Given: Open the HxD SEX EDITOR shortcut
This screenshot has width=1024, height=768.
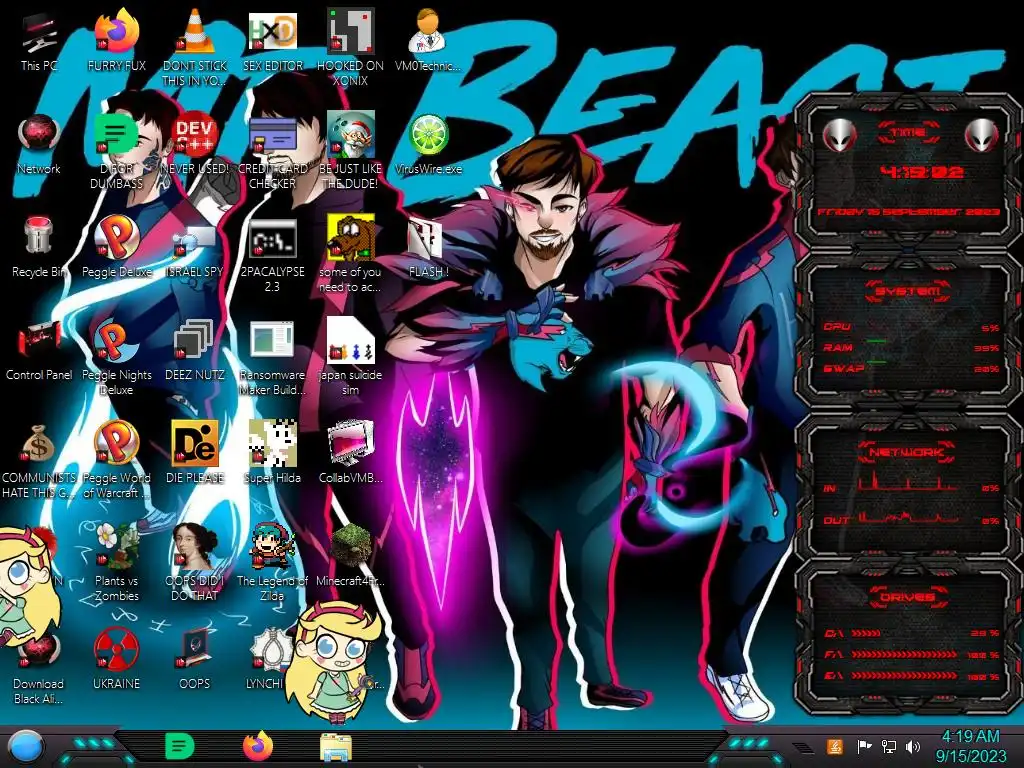Looking at the screenshot, I should pyautogui.click(x=273, y=31).
